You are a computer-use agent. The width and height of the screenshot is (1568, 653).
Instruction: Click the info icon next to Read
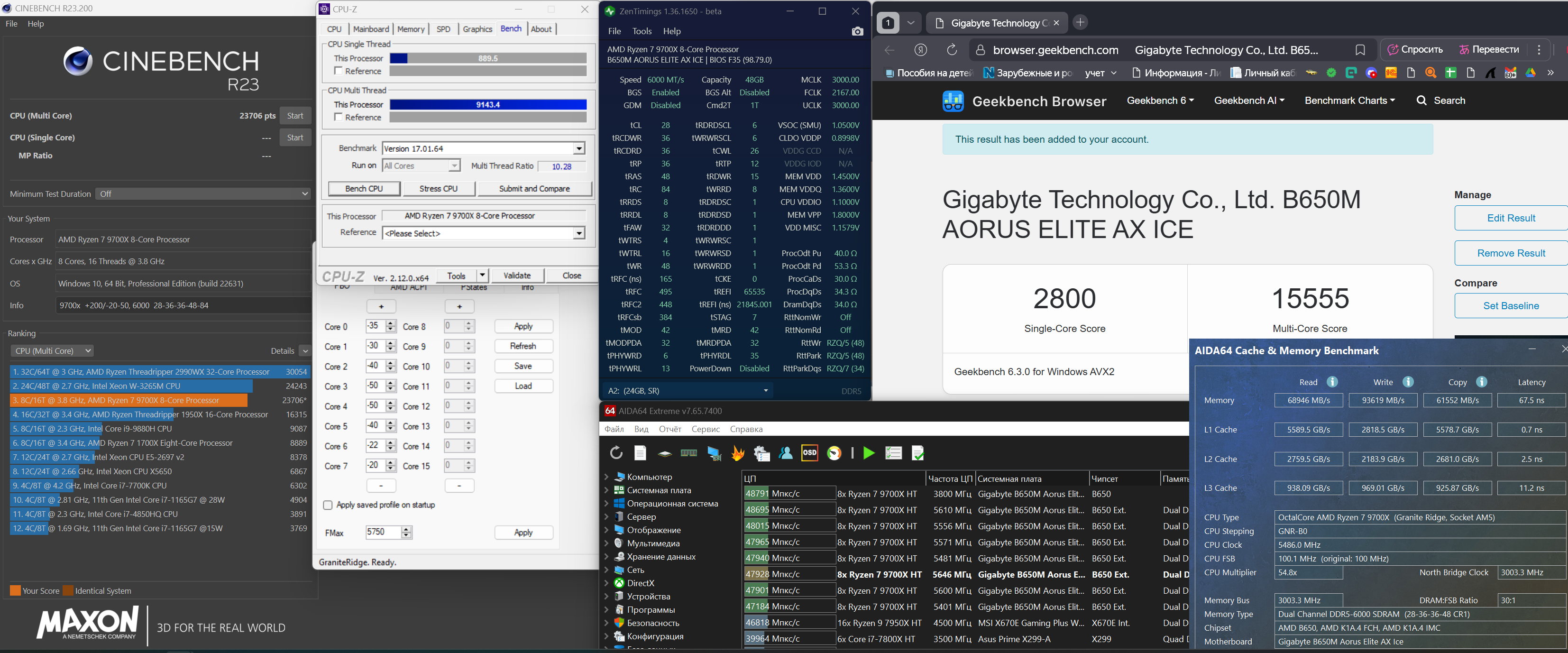pos(1332,382)
